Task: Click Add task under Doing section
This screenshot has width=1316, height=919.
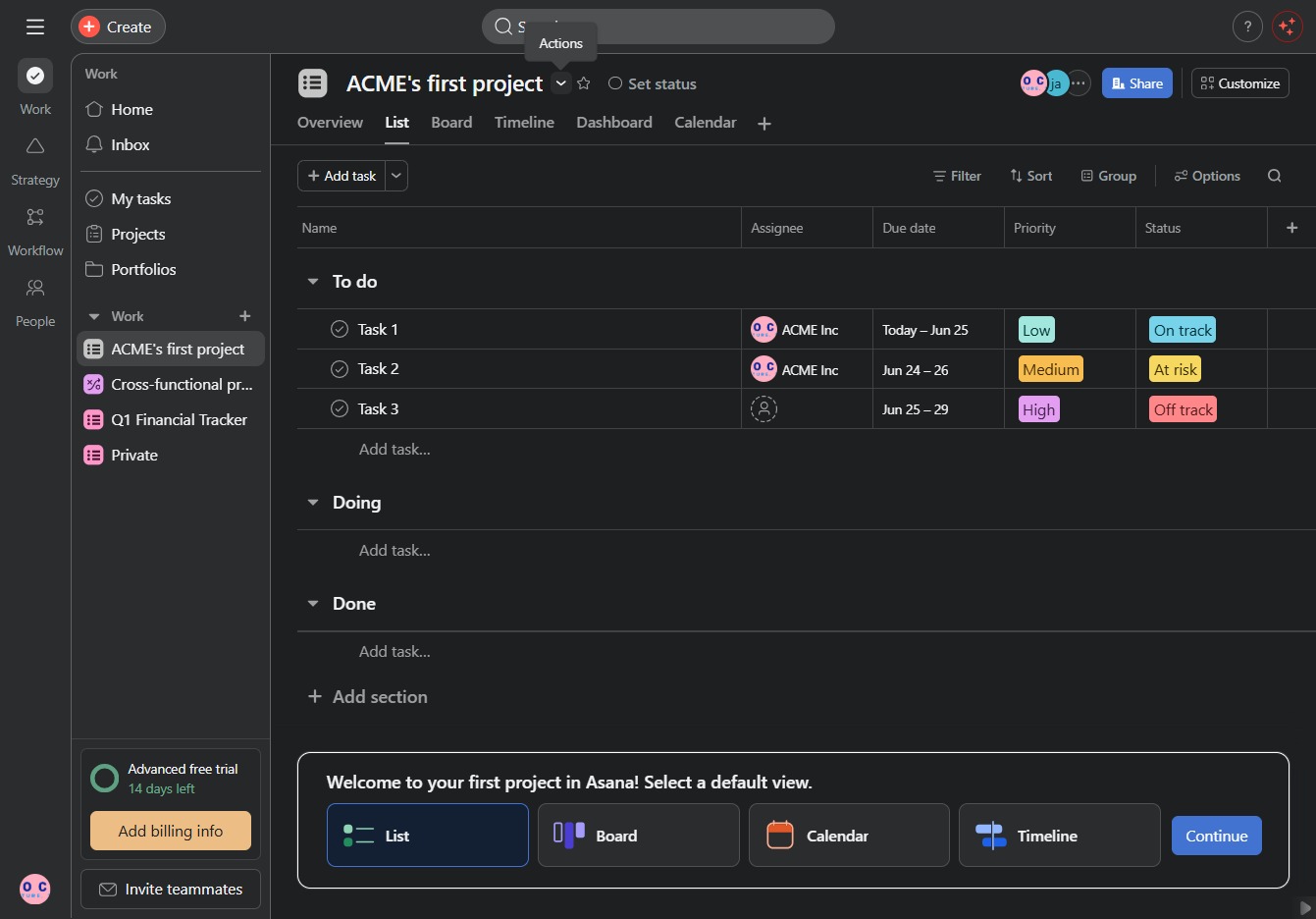Action: click(x=395, y=551)
